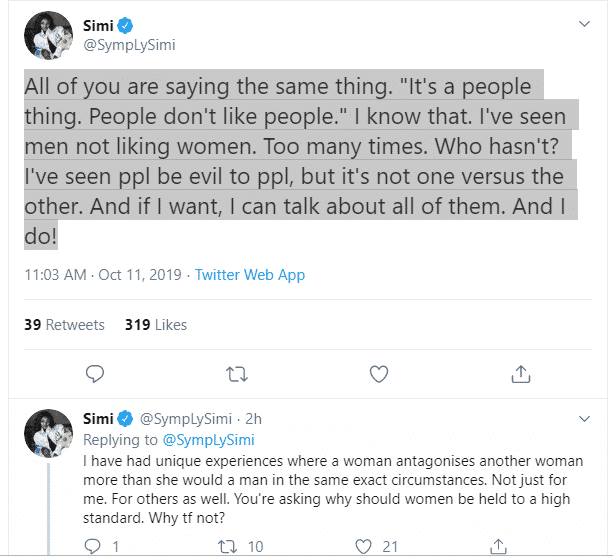Open Simi's avatar on reply tweet

coord(47,432)
